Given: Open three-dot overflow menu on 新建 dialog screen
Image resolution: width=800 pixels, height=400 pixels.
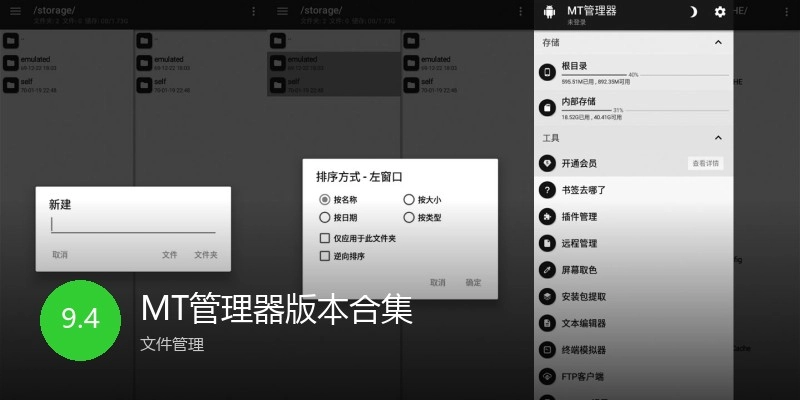Looking at the screenshot, I should click(x=254, y=11).
